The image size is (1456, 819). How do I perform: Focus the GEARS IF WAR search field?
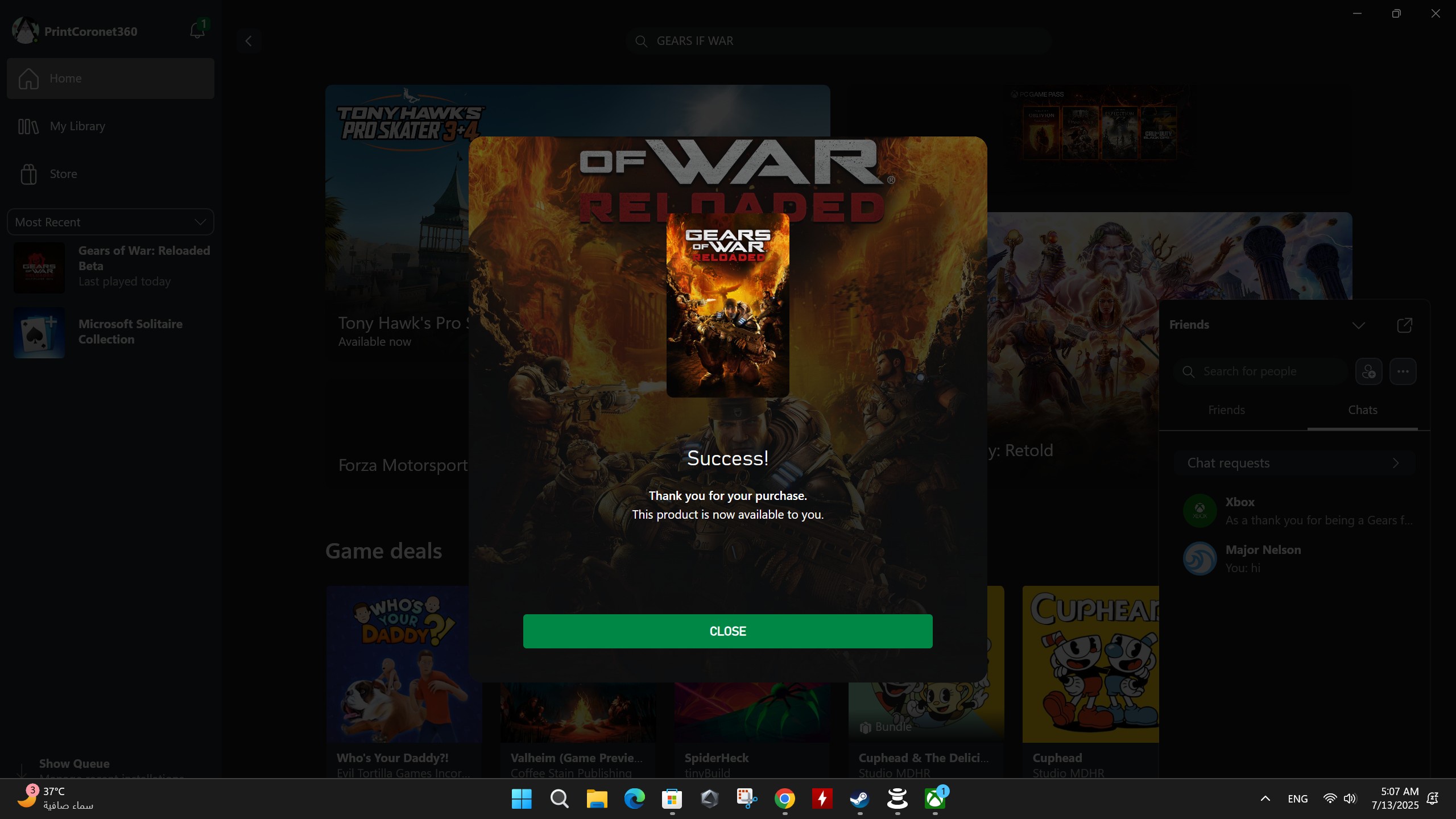[838, 41]
